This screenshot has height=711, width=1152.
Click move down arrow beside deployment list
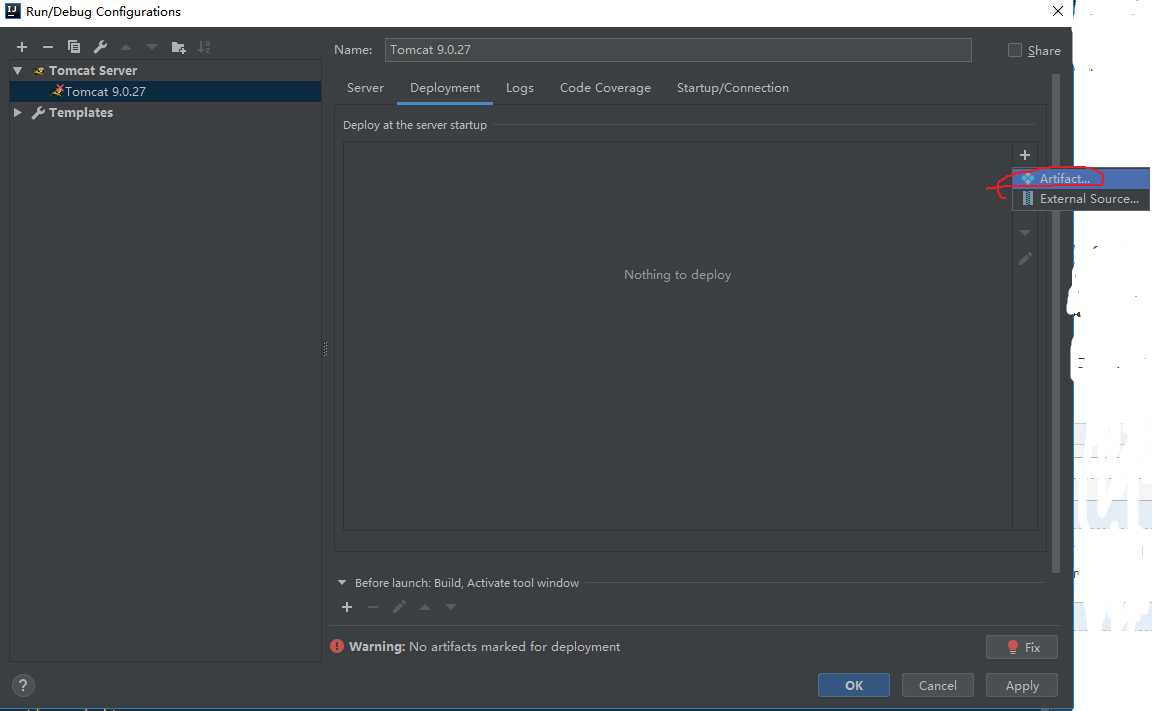pyautogui.click(x=1025, y=233)
